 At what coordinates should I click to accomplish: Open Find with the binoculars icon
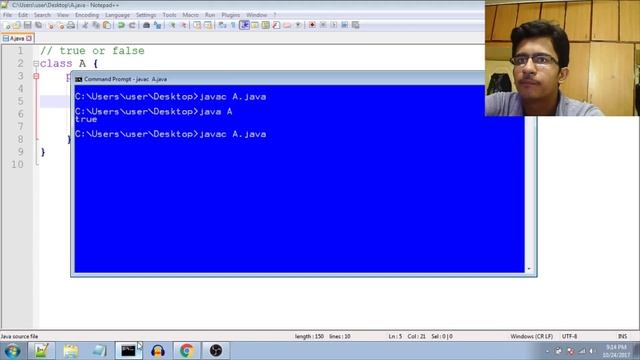coord(146,25)
